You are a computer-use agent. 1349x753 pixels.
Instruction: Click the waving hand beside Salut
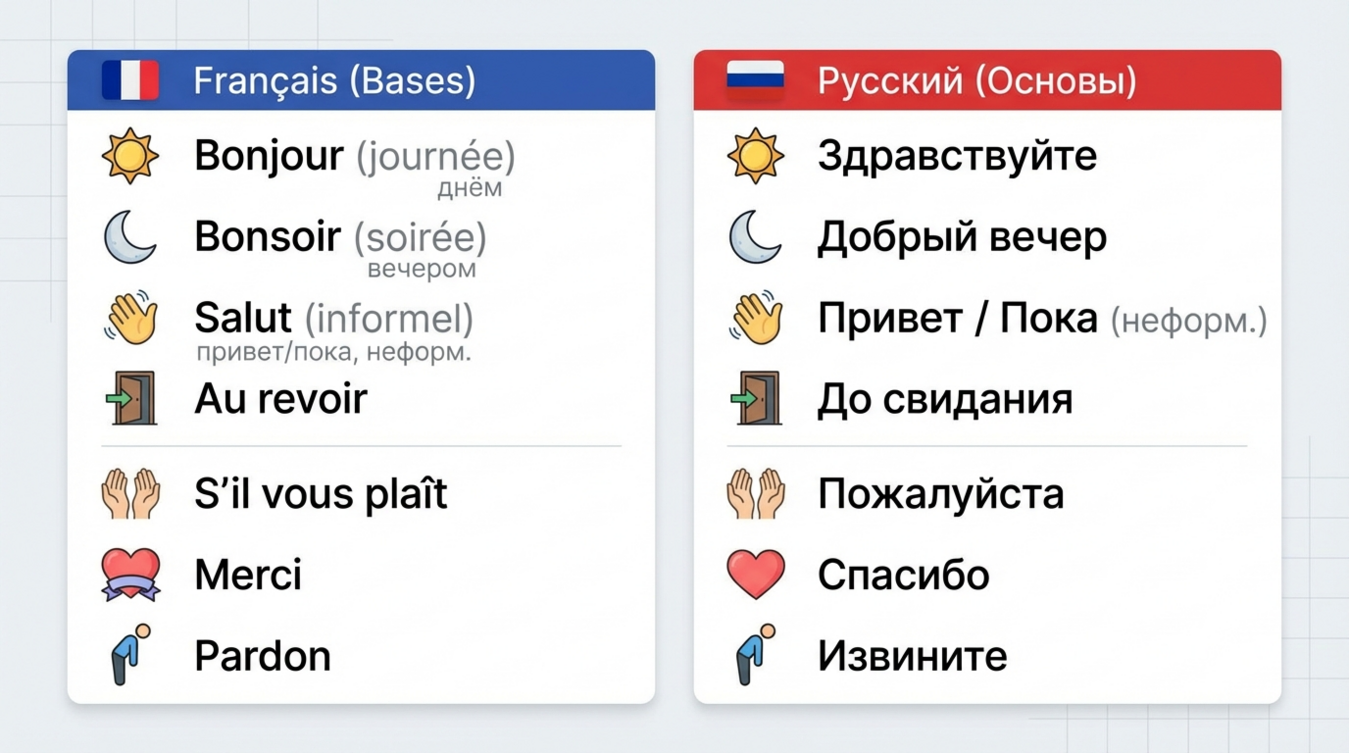coord(131,318)
